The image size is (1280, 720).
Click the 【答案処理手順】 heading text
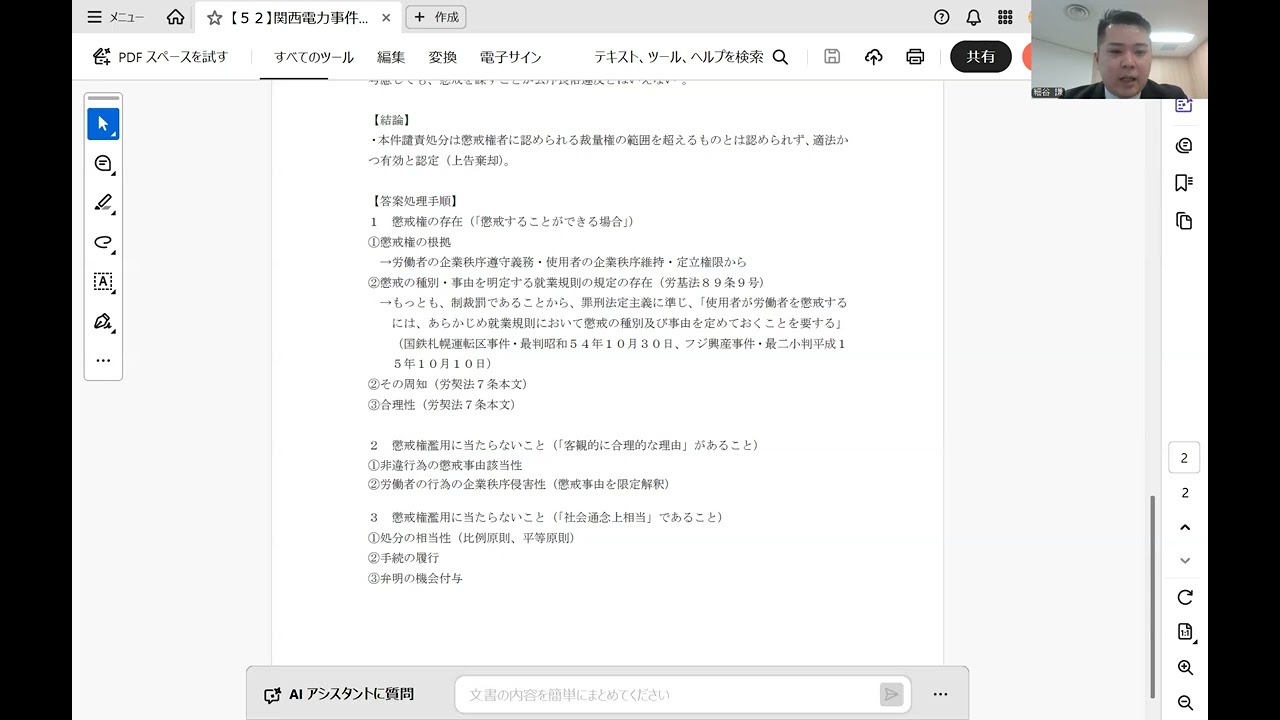pos(415,201)
